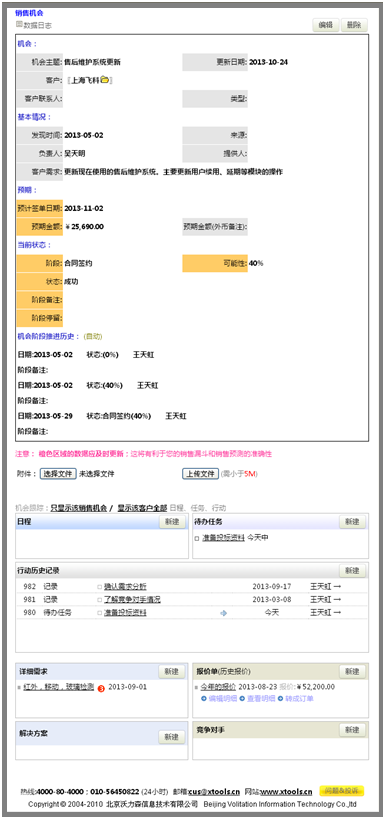This screenshot has width=385, height=819.
Task: Open 准备投标资料 in 待办任务 panel
Action: pyautogui.click(x=223, y=537)
